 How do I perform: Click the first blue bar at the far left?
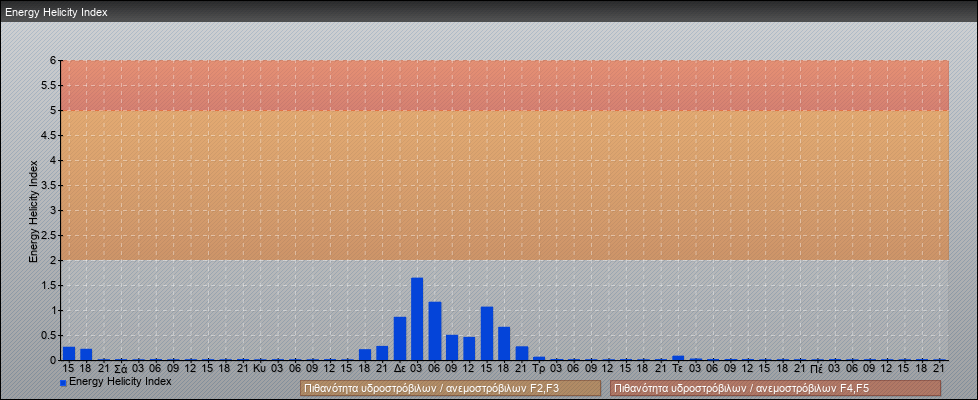tap(69, 354)
